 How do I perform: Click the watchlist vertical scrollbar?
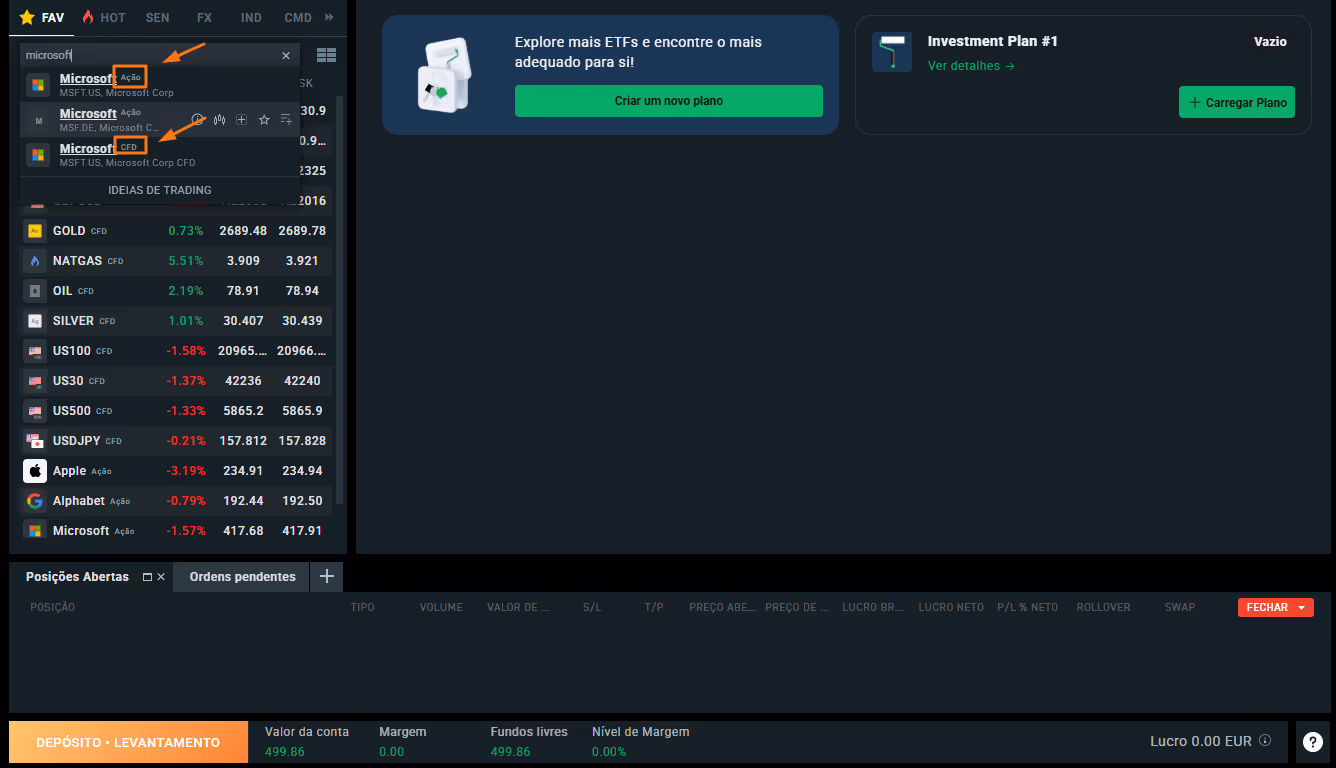340,300
